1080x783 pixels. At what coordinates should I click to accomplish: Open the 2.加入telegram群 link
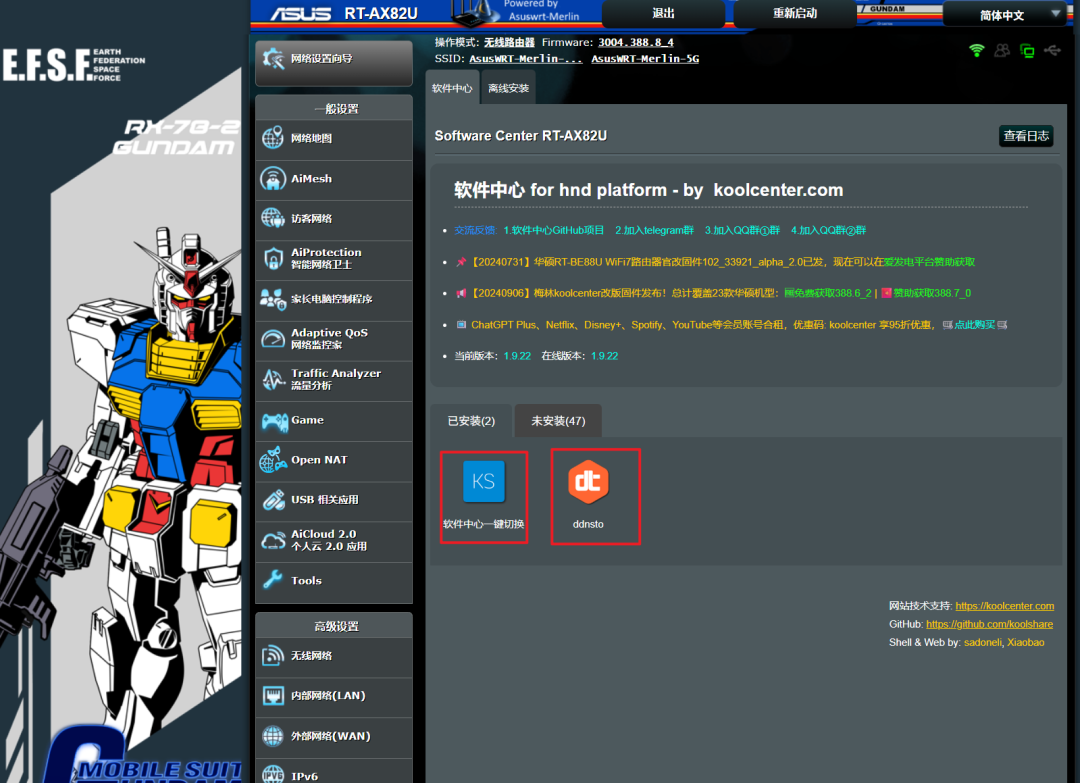click(654, 230)
